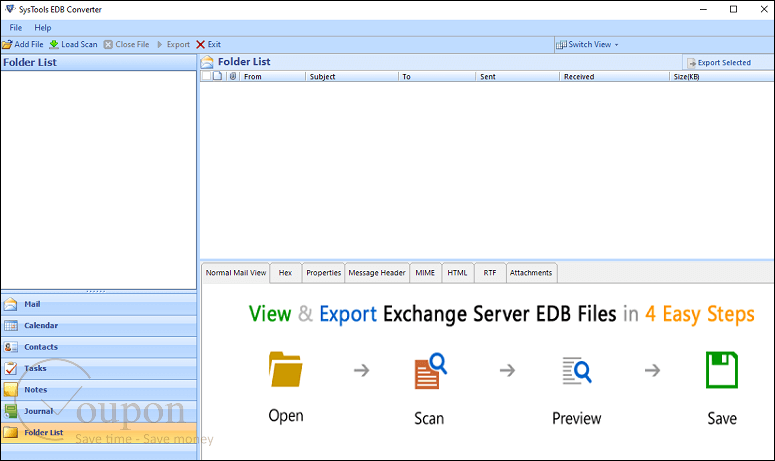775x461 pixels.
Task: Click the Add File toolbar icon
Action: (x=7, y=44)
